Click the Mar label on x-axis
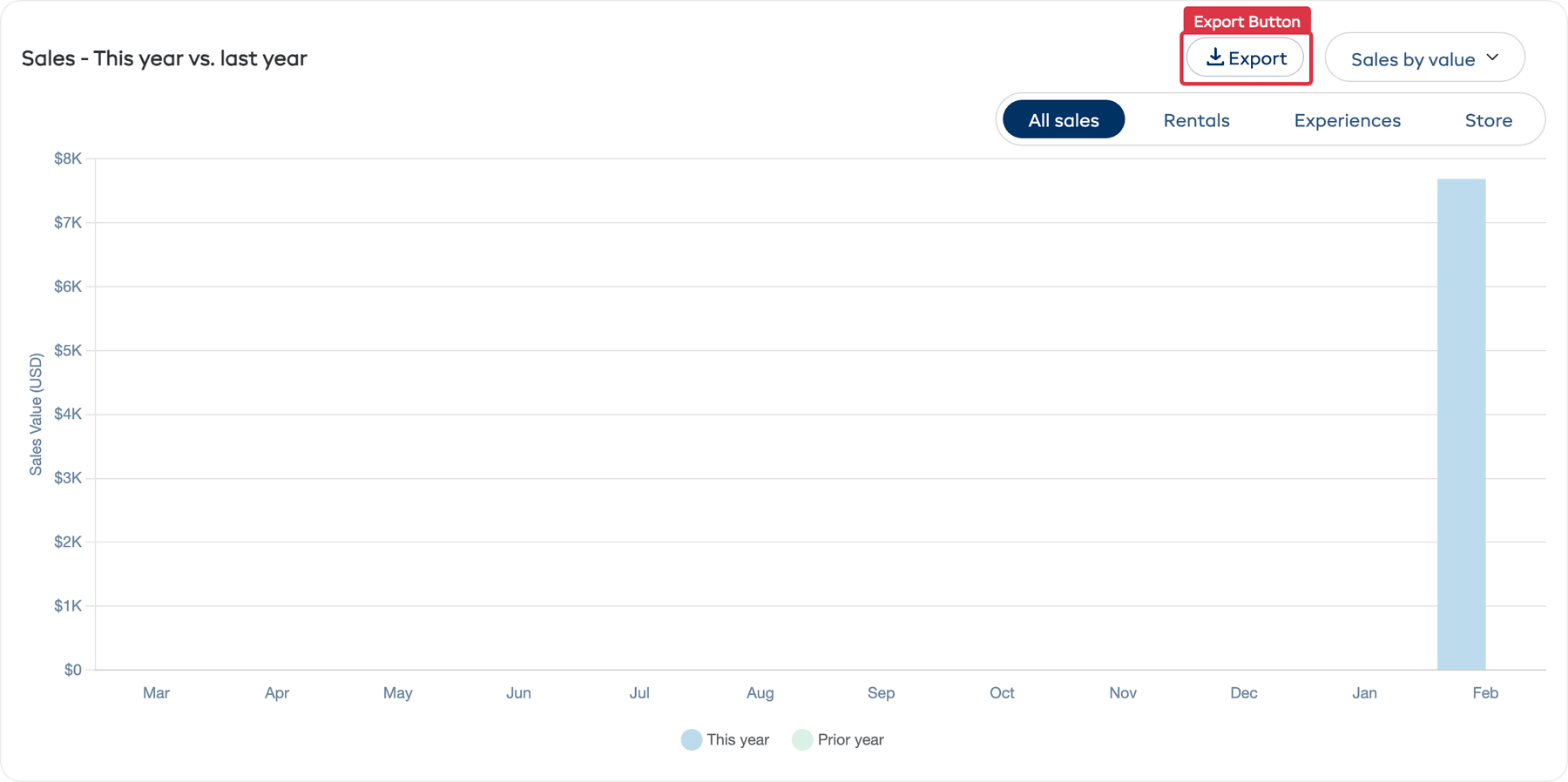Image resolution: width=1568 pixels, height=782 pixels. 156,693
